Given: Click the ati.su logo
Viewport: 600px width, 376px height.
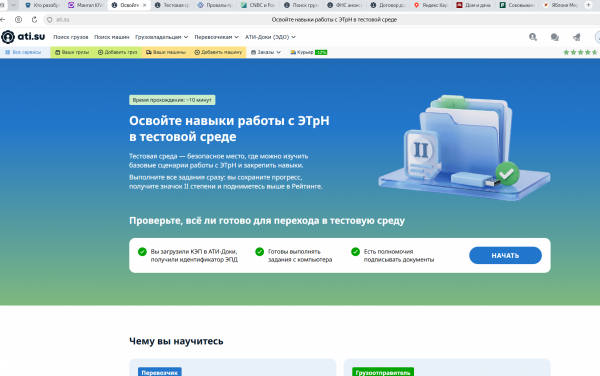Looking at the screenshot, I should pyautogui.click(x=23, y=37).
